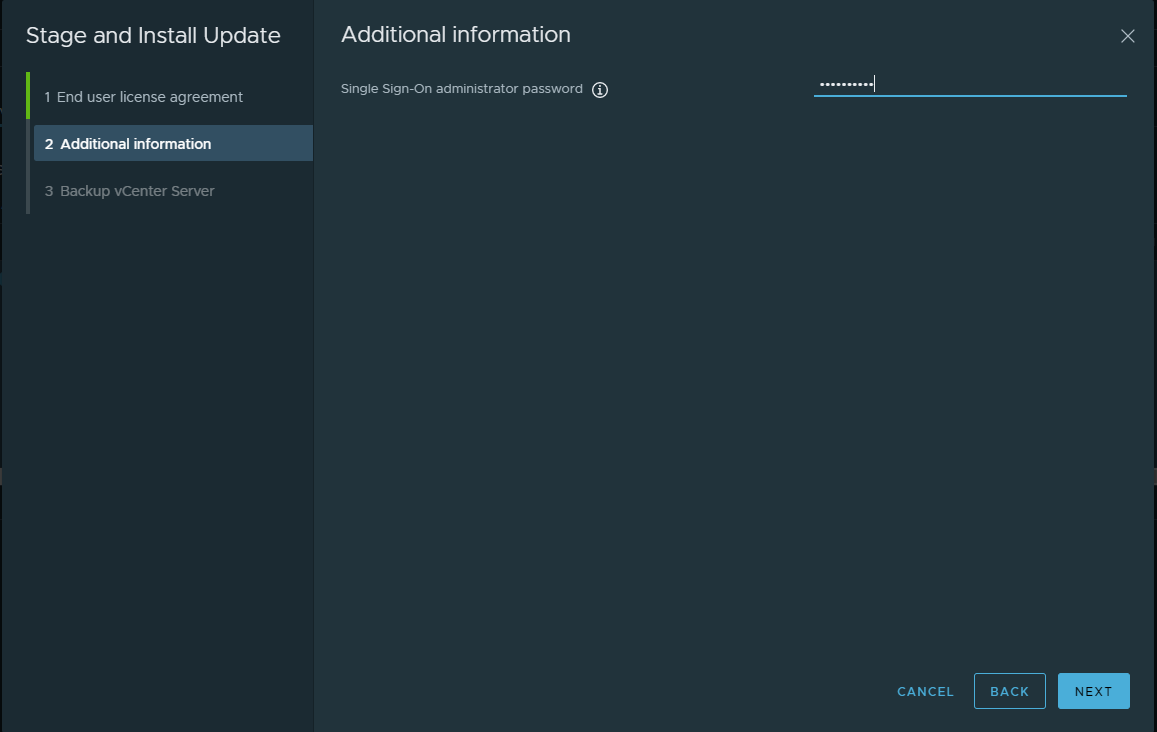Focus the Single Sign-On administrator password field
The height and width of the screenshot is (732, 1157).
[x=970, y=85]
